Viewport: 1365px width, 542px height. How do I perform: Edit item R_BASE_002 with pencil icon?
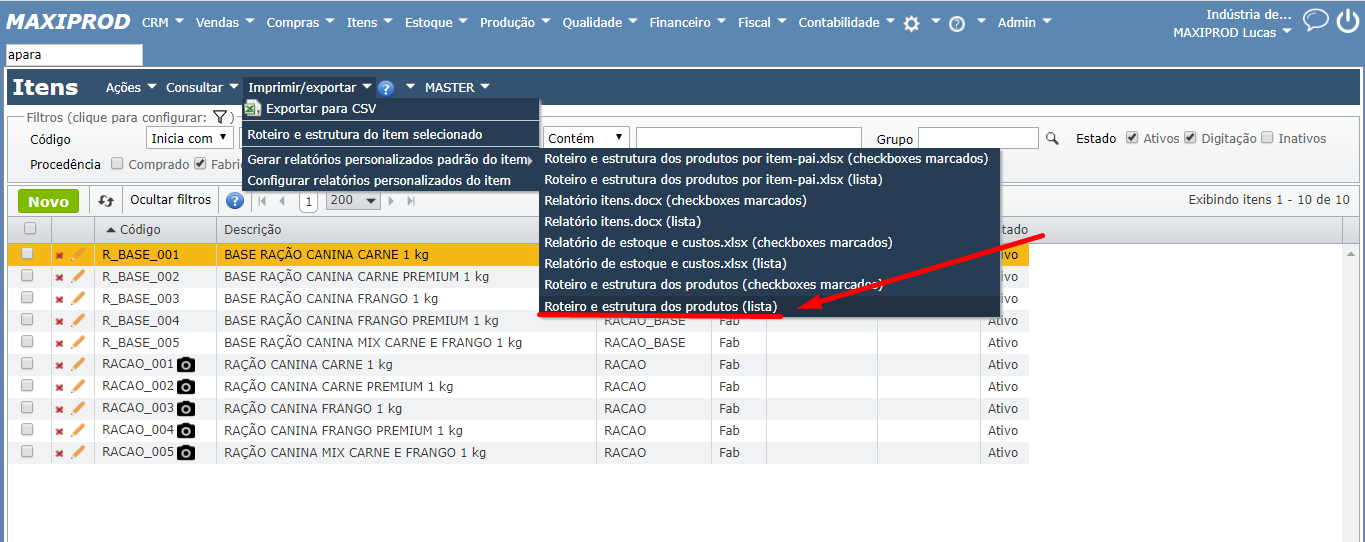pos(77,276)
